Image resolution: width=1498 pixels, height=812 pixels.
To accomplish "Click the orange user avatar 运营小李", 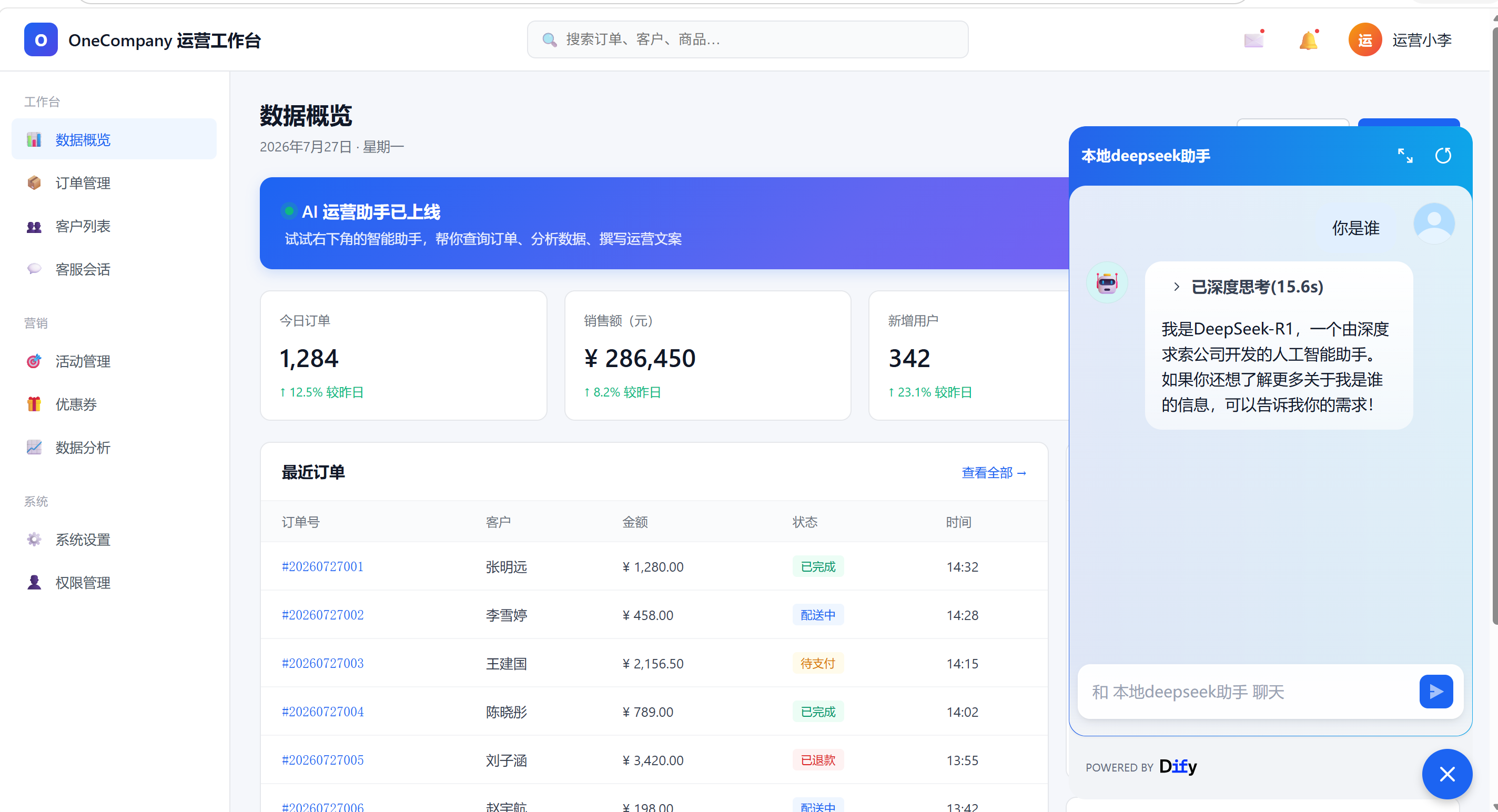I will (1365, 39).
